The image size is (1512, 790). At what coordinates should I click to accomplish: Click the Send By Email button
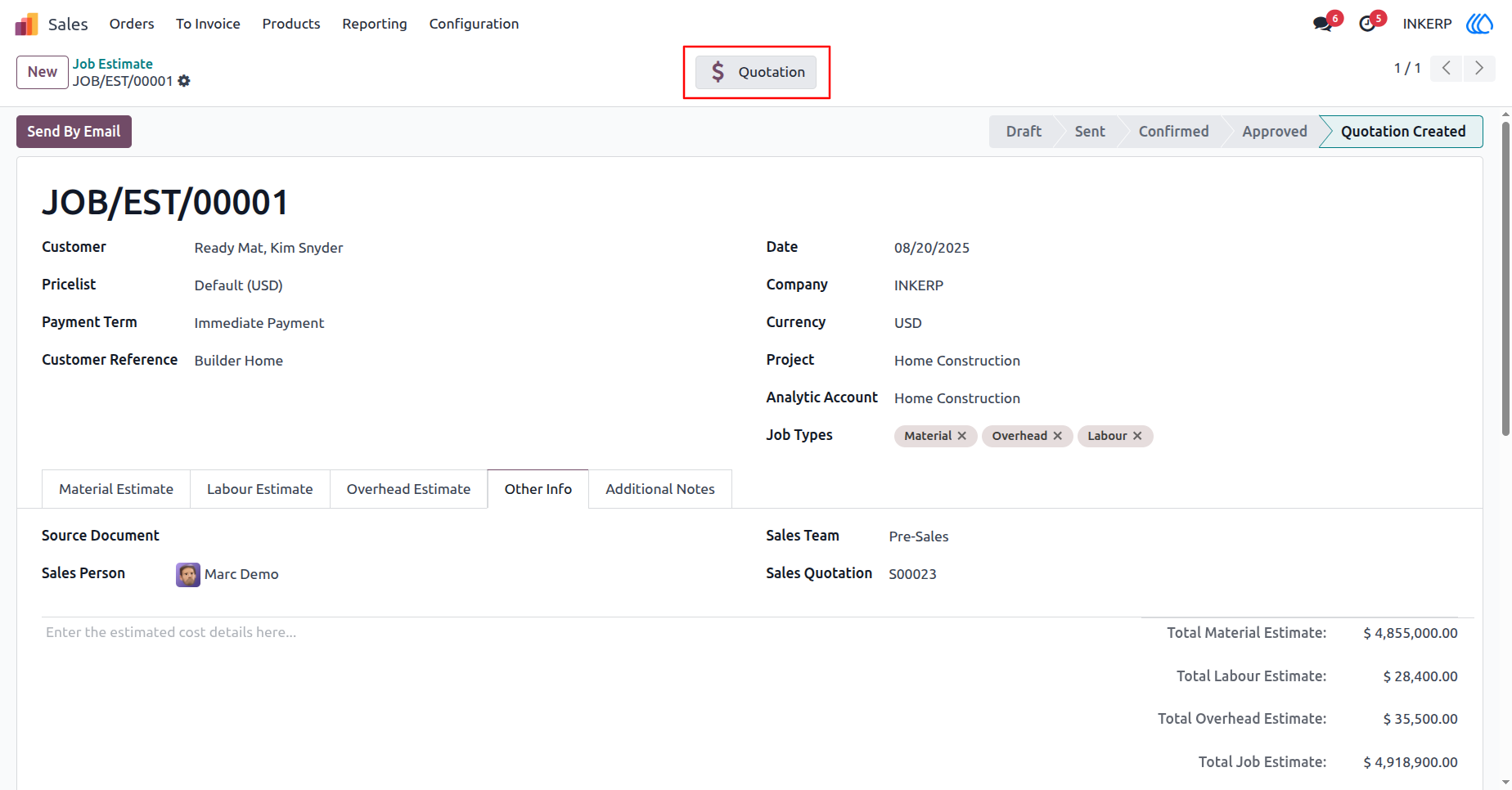(74, 132)
